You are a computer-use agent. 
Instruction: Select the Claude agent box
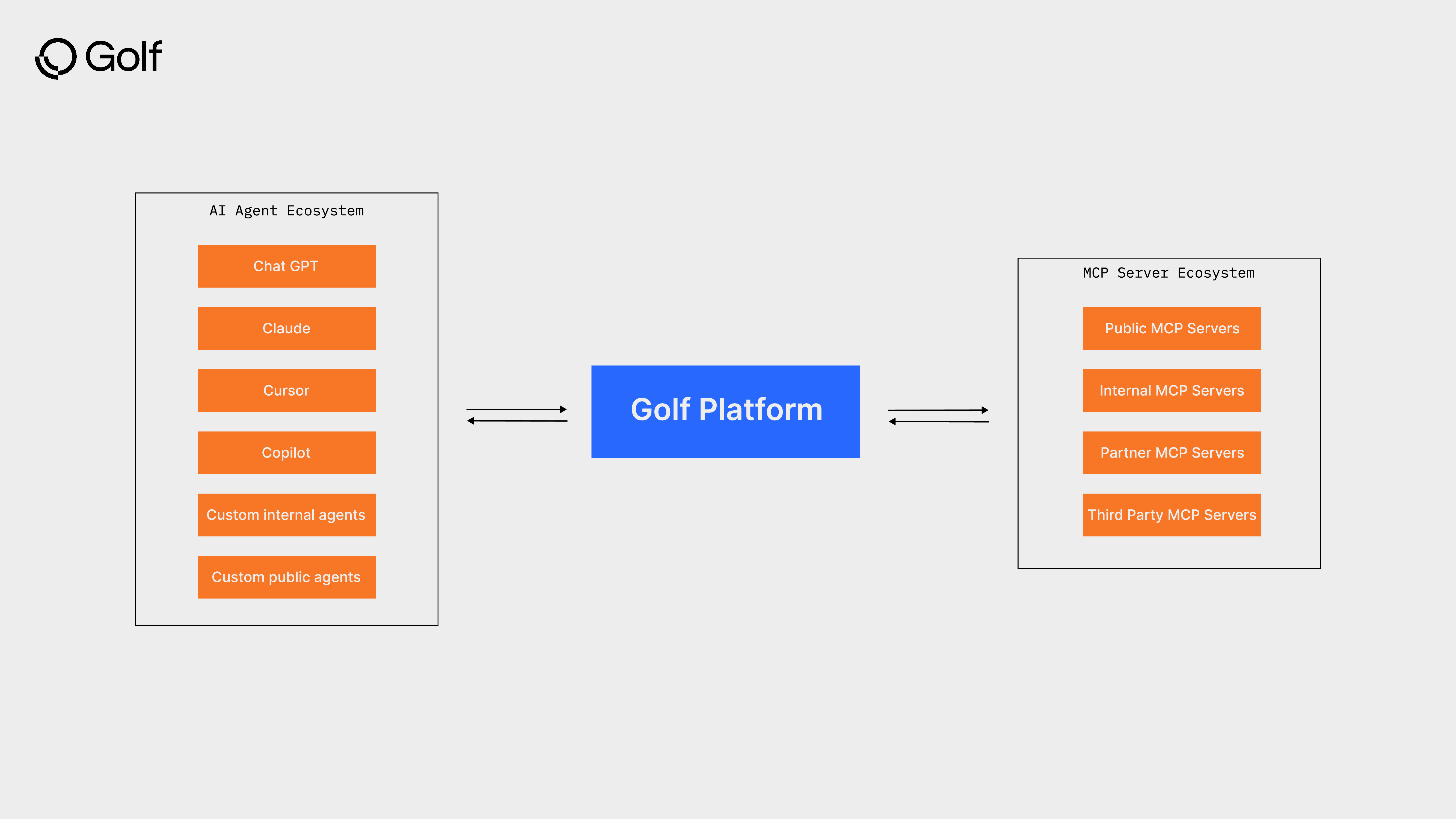(x=287, y=328)
